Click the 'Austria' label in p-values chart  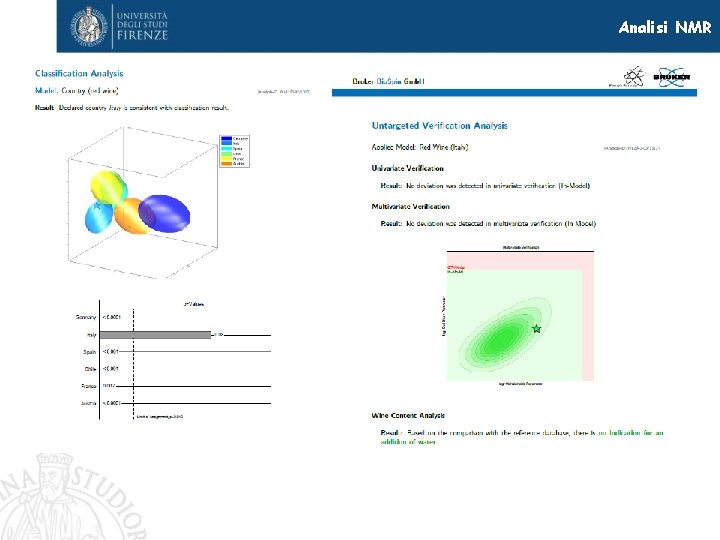88,403
